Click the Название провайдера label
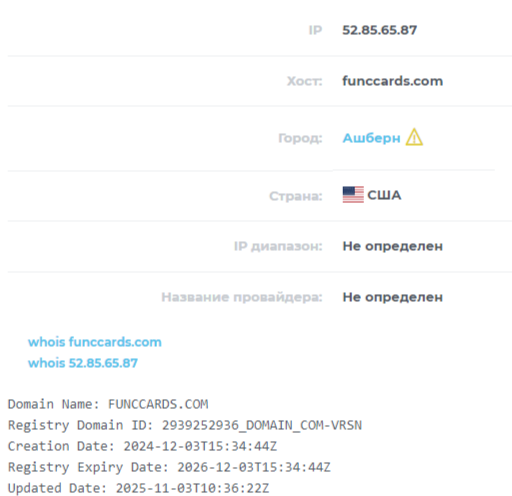Screen dimensions: 512x496 [242, 297]
